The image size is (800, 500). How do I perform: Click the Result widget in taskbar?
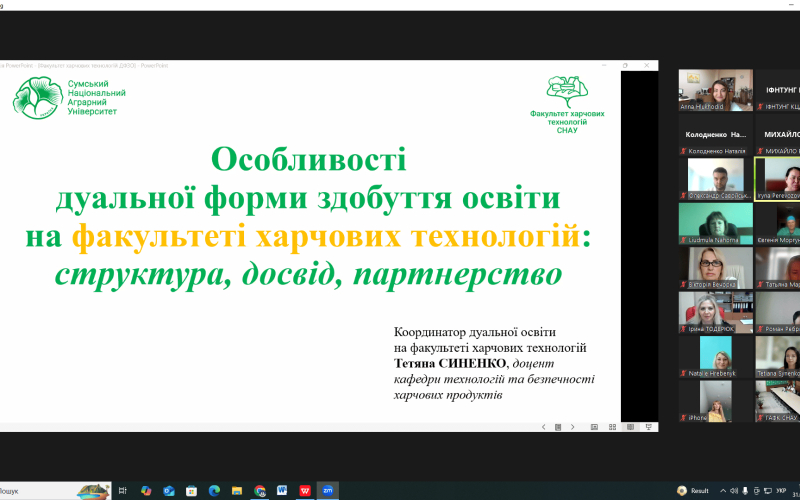tap(693, 491)
